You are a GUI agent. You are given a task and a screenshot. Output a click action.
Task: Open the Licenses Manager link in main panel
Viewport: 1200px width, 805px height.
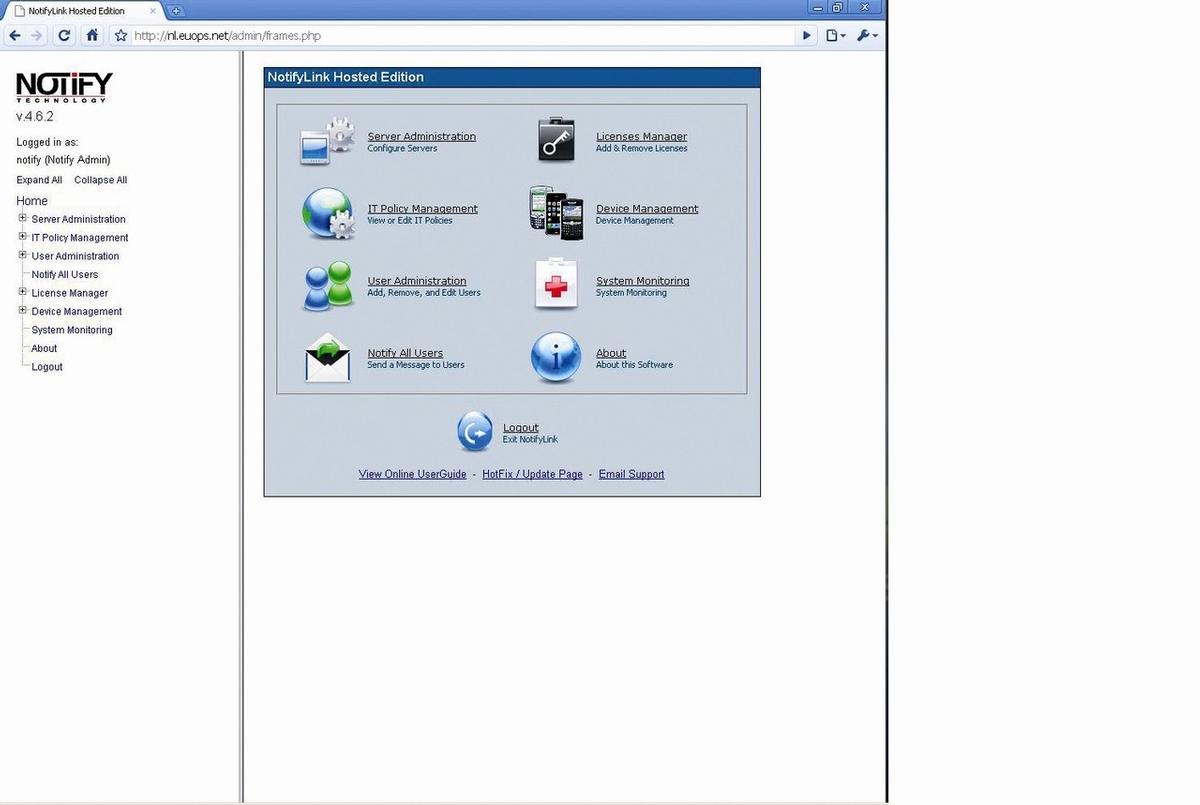pos(641,137)
